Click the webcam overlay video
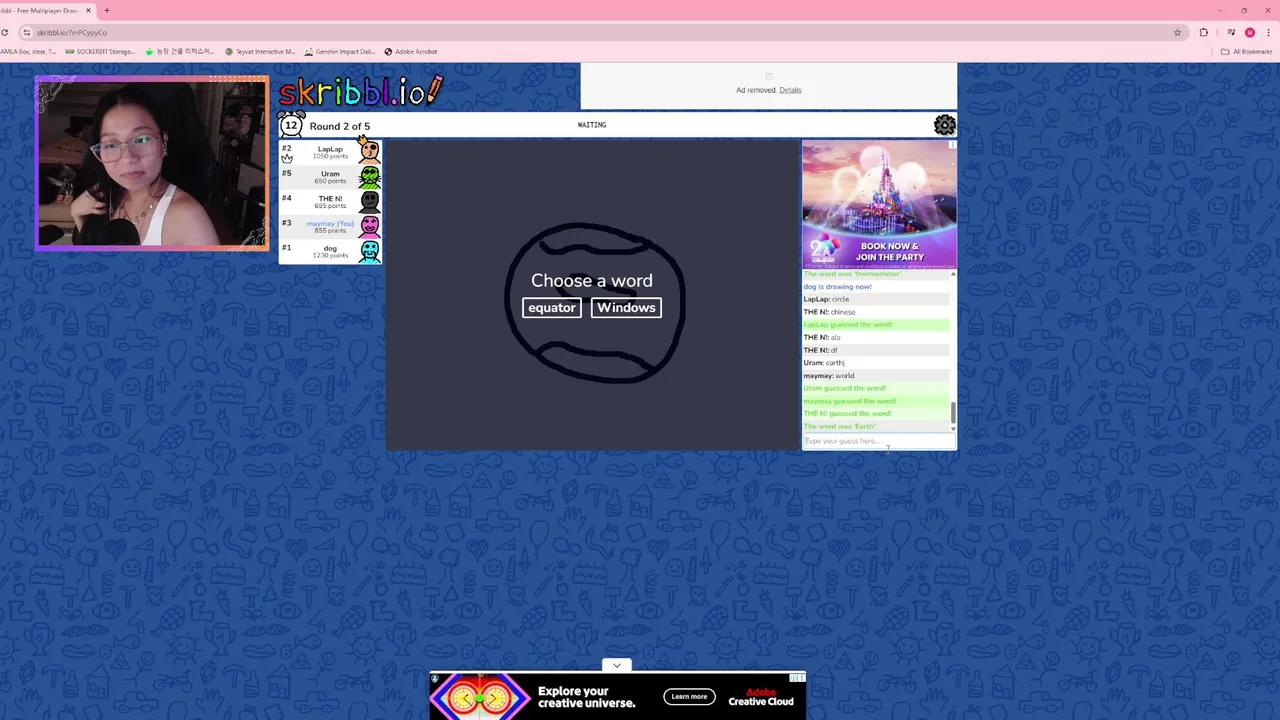This screenshot has height=720, width=1280. point(152,163)
